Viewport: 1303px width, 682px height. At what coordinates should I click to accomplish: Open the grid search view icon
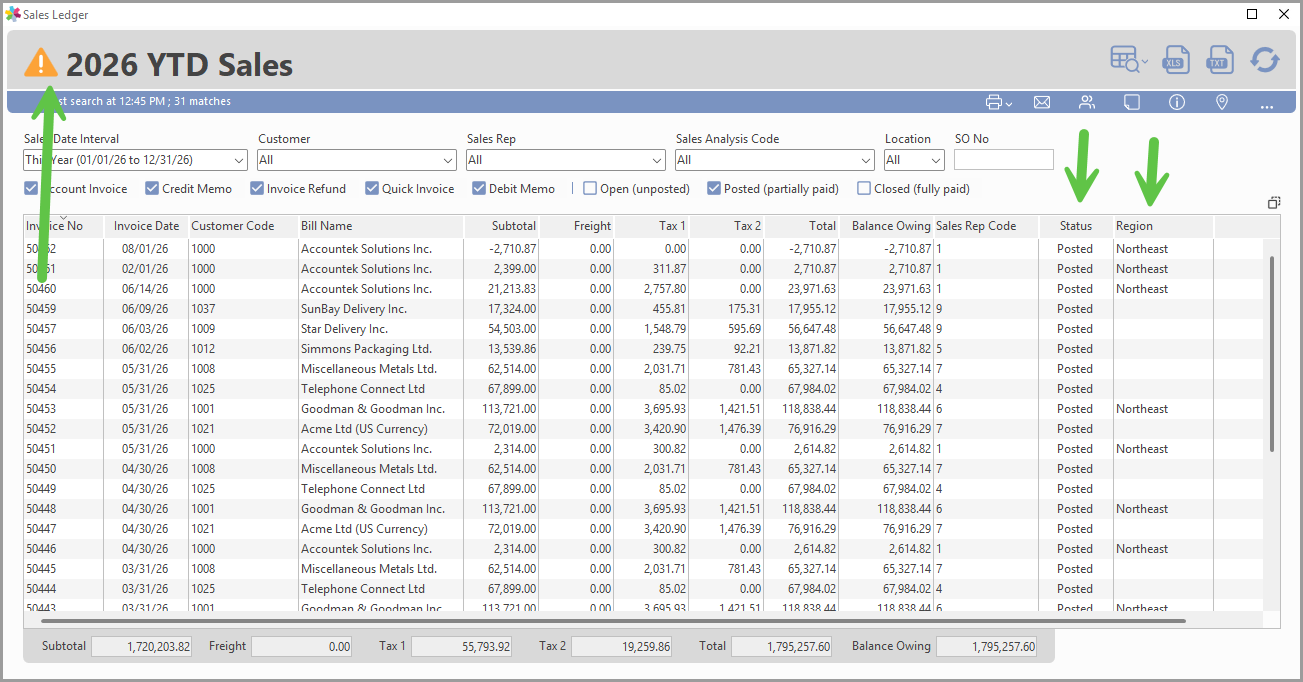coord(1124,59)
